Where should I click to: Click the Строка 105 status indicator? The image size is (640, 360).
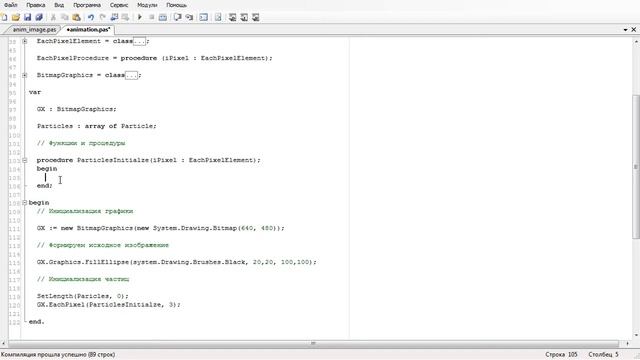coord(561,355)
